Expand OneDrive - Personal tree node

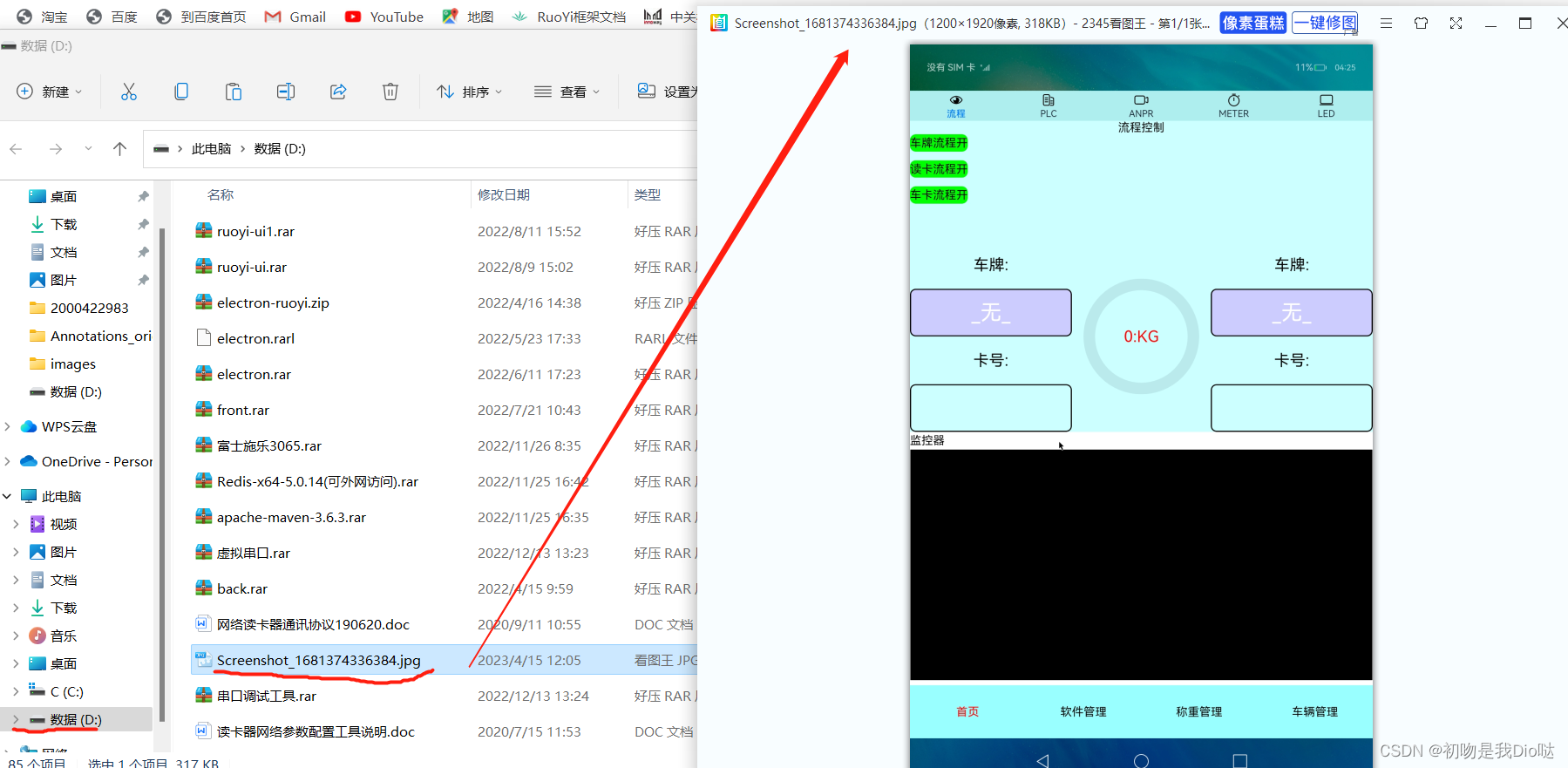pos(8,461)
